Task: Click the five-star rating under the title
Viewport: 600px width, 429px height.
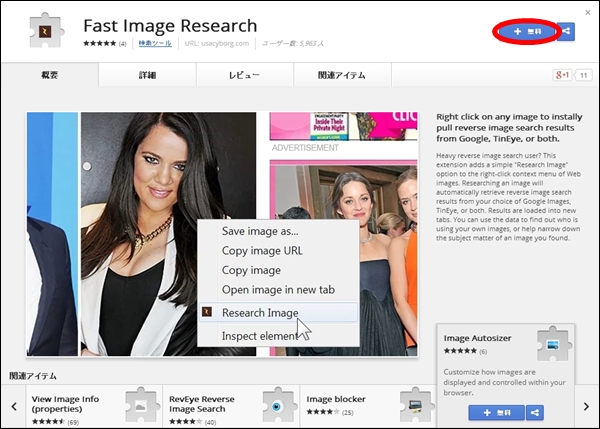Action: click(99, 43)
